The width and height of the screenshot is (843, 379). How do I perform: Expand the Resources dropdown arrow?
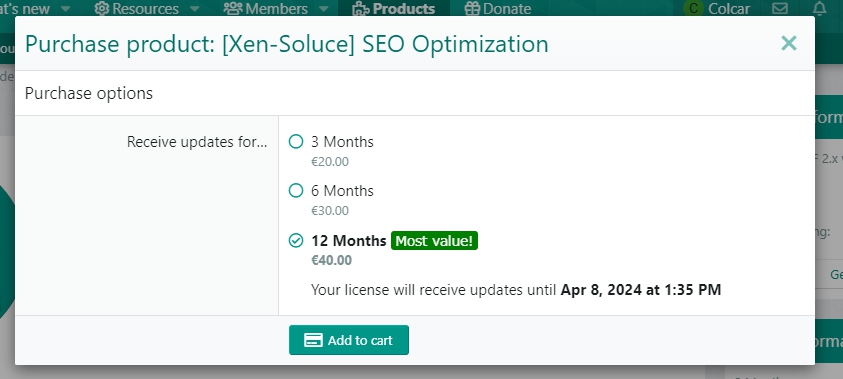pos(195,9)
